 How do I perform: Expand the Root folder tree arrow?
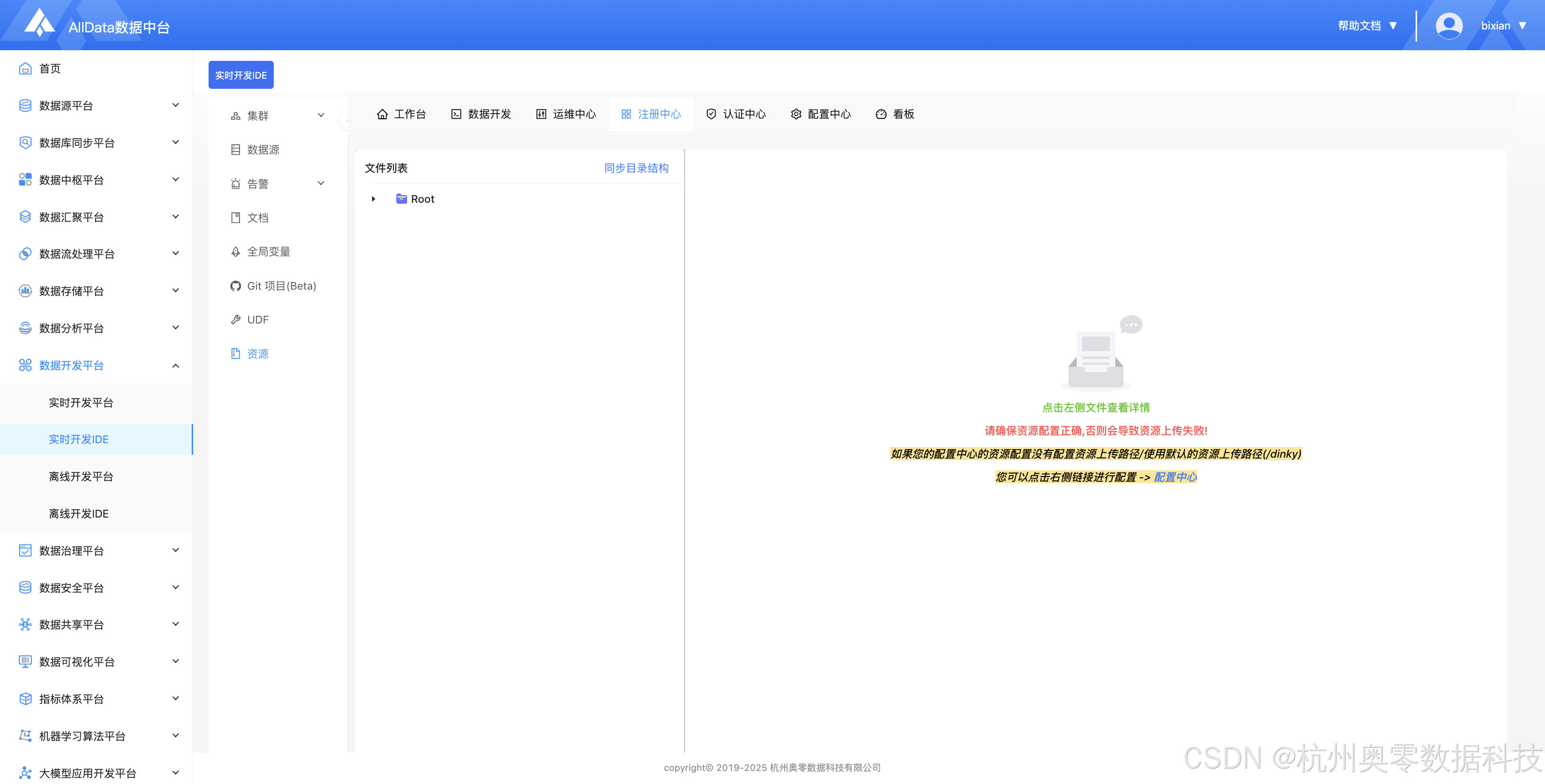[373, 199]
